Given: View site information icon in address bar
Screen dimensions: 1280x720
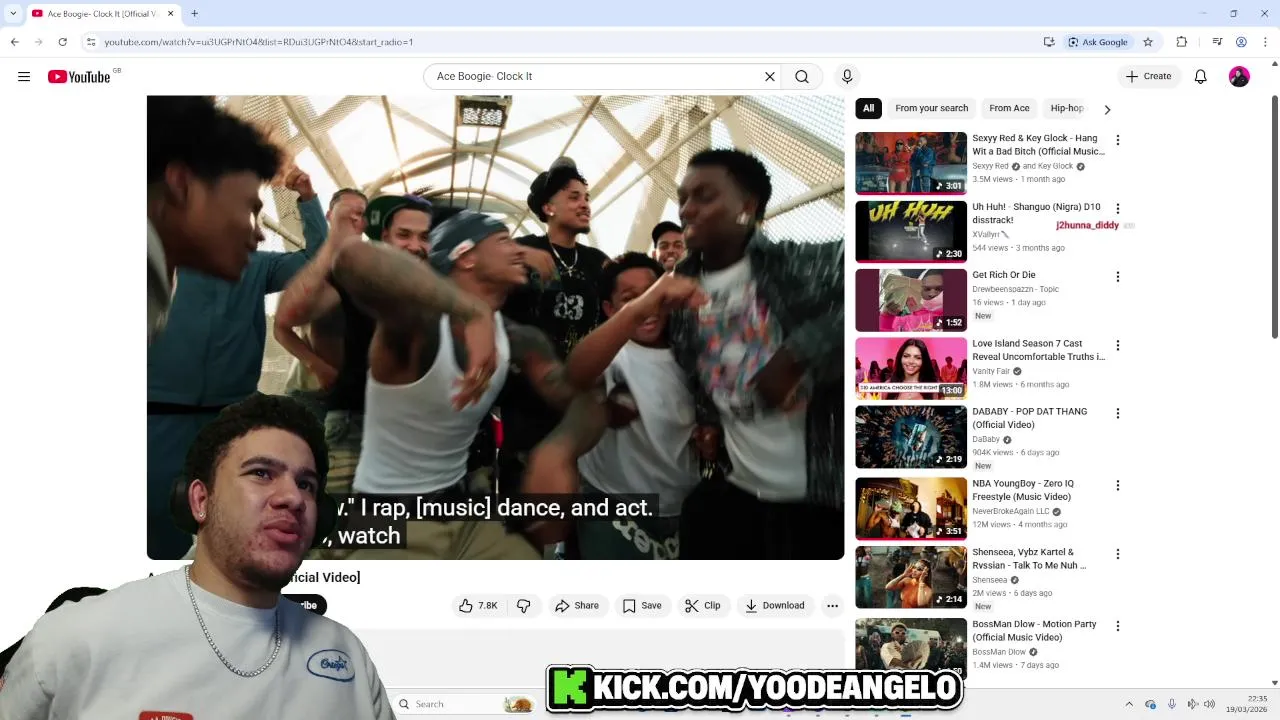Looking at the screenshot, I should [x=90, y=42].
